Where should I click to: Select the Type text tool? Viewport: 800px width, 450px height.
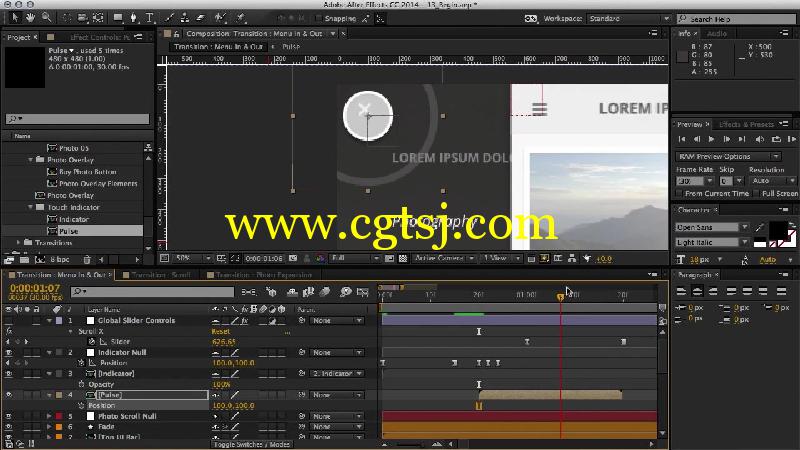point(149,18)
